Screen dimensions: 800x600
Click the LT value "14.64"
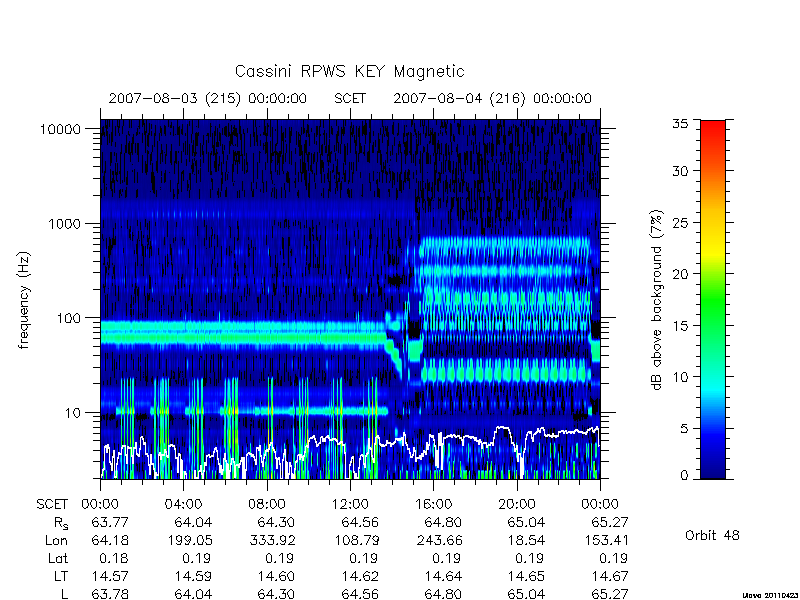(443, 576)
